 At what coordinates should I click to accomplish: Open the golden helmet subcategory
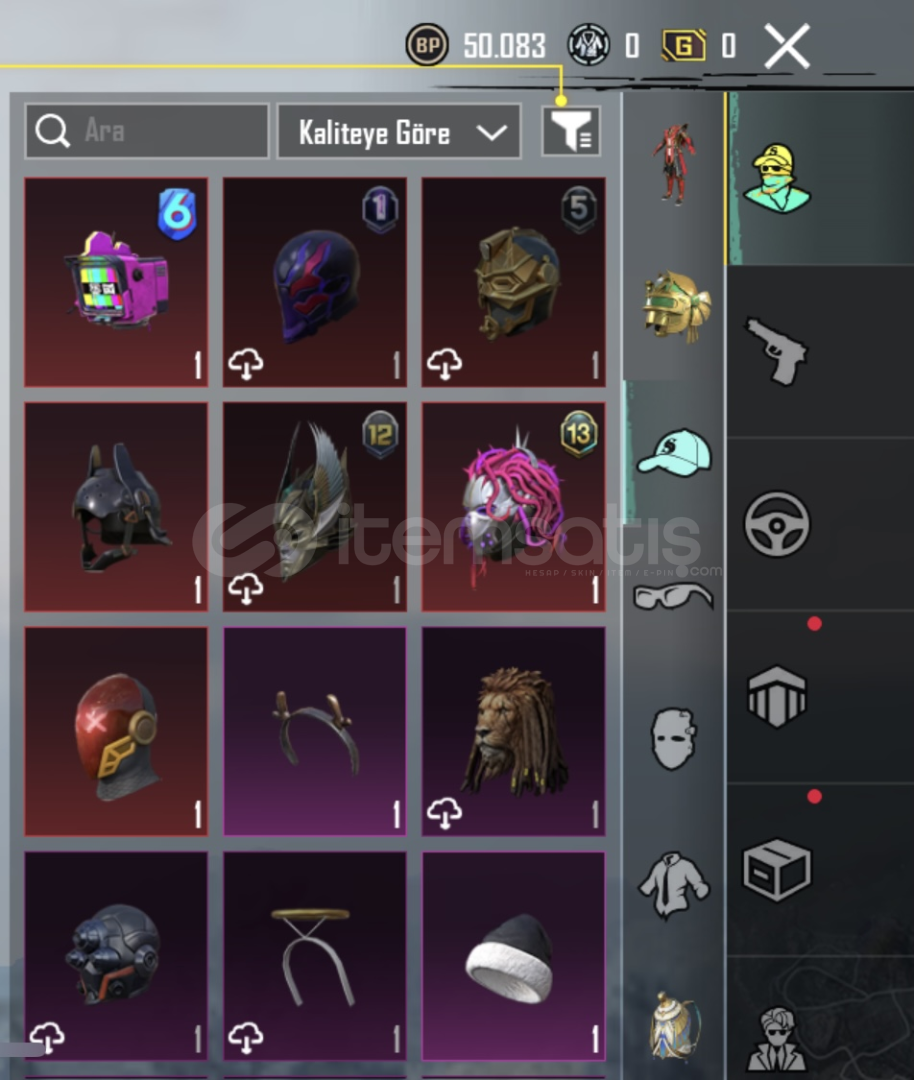tap(676, 307)
